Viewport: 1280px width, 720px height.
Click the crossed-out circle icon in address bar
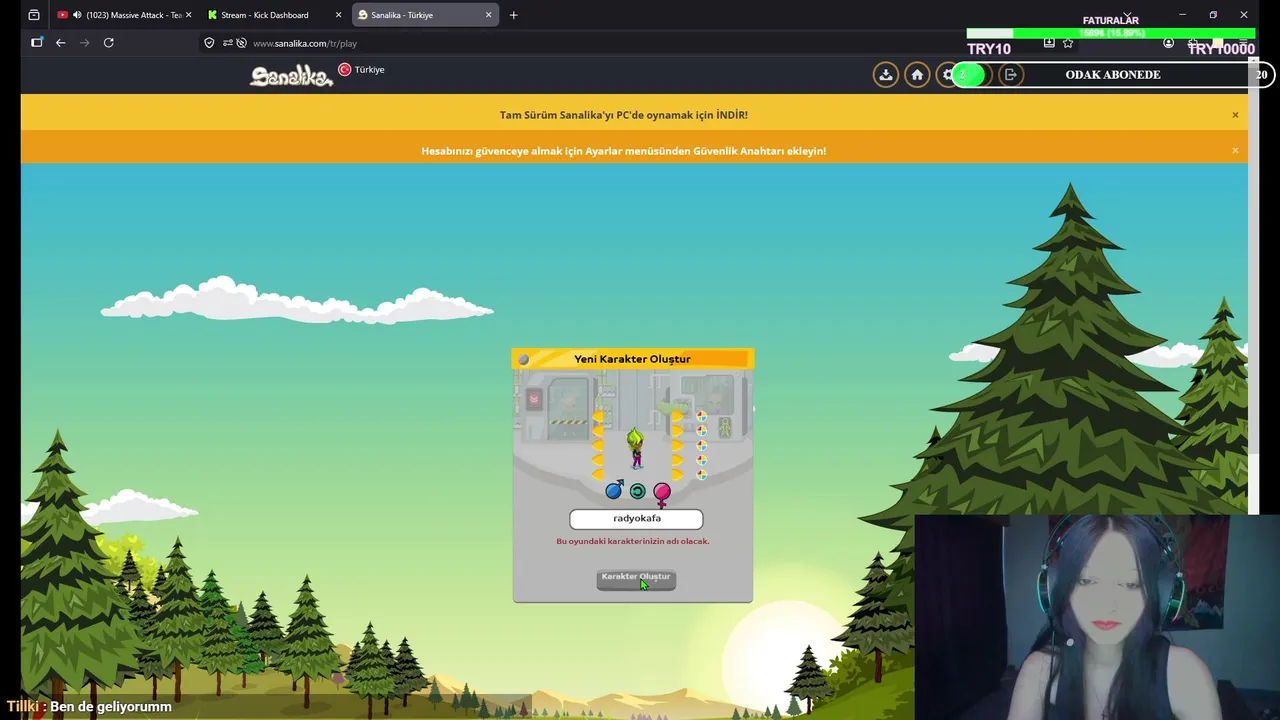coord(241,43)
